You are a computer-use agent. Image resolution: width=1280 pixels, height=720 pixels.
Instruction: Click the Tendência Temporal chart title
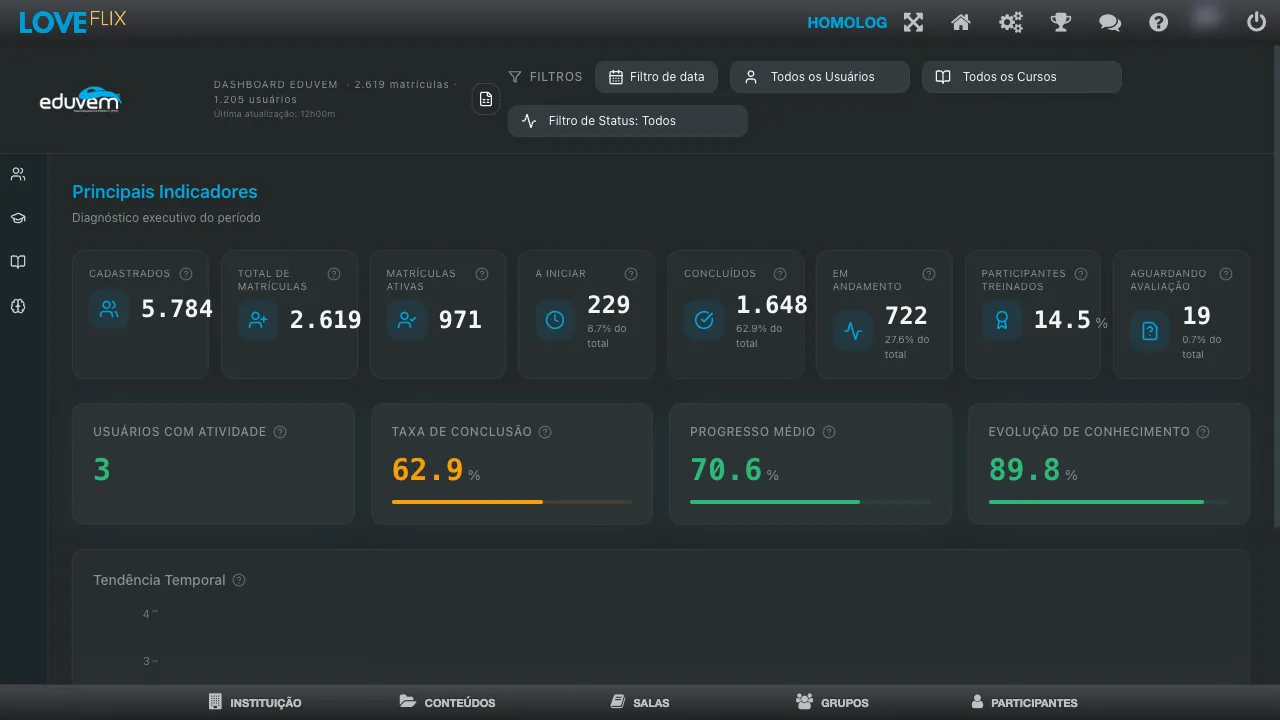point(159,580)
